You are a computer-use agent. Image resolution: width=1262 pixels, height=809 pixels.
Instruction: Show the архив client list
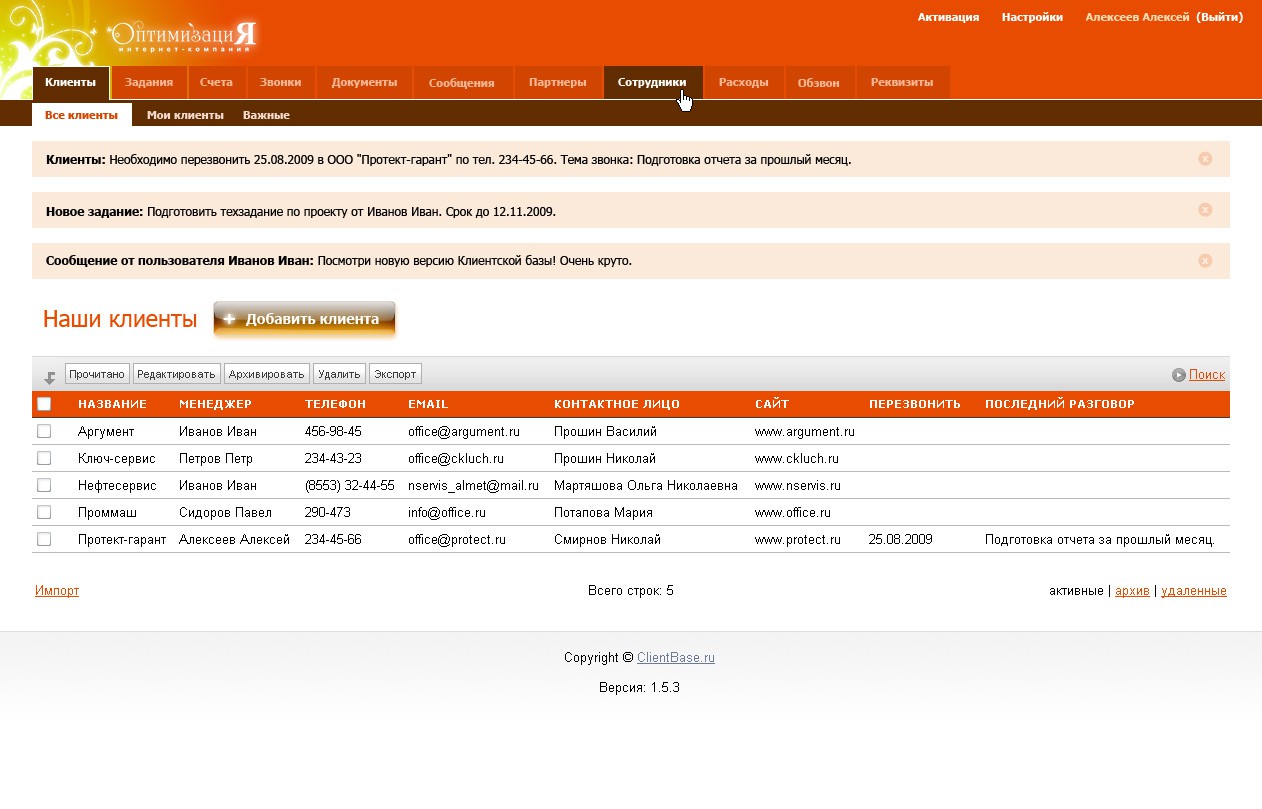pyautogui.click(x=1132, y=591)
